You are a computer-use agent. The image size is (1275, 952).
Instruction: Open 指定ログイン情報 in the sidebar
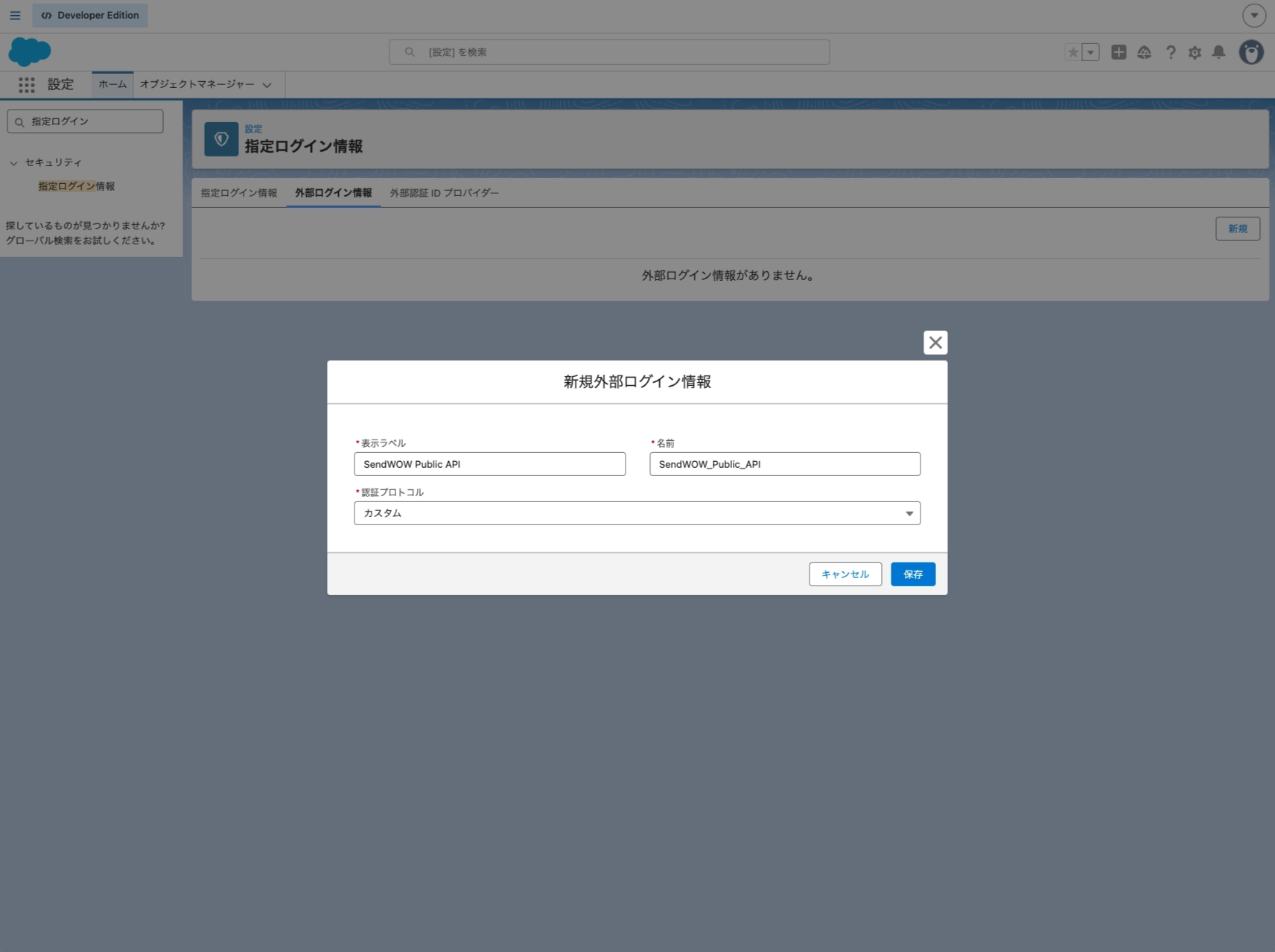click(77, 186)
